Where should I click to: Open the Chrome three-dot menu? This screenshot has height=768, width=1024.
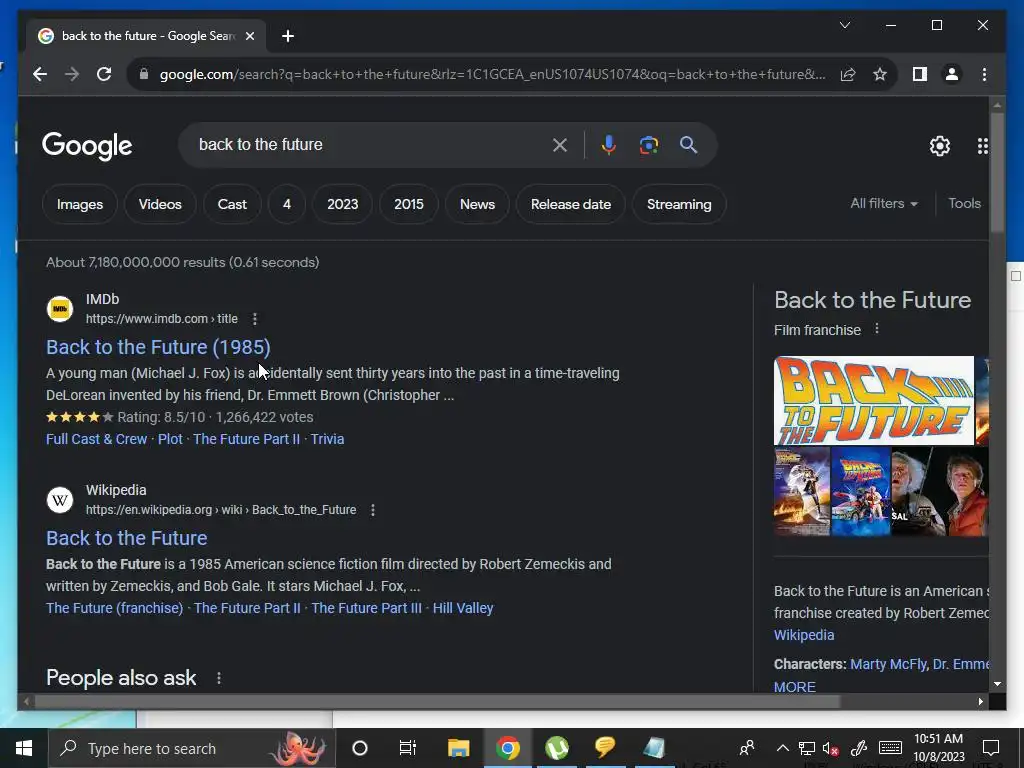tap(984, 74)
